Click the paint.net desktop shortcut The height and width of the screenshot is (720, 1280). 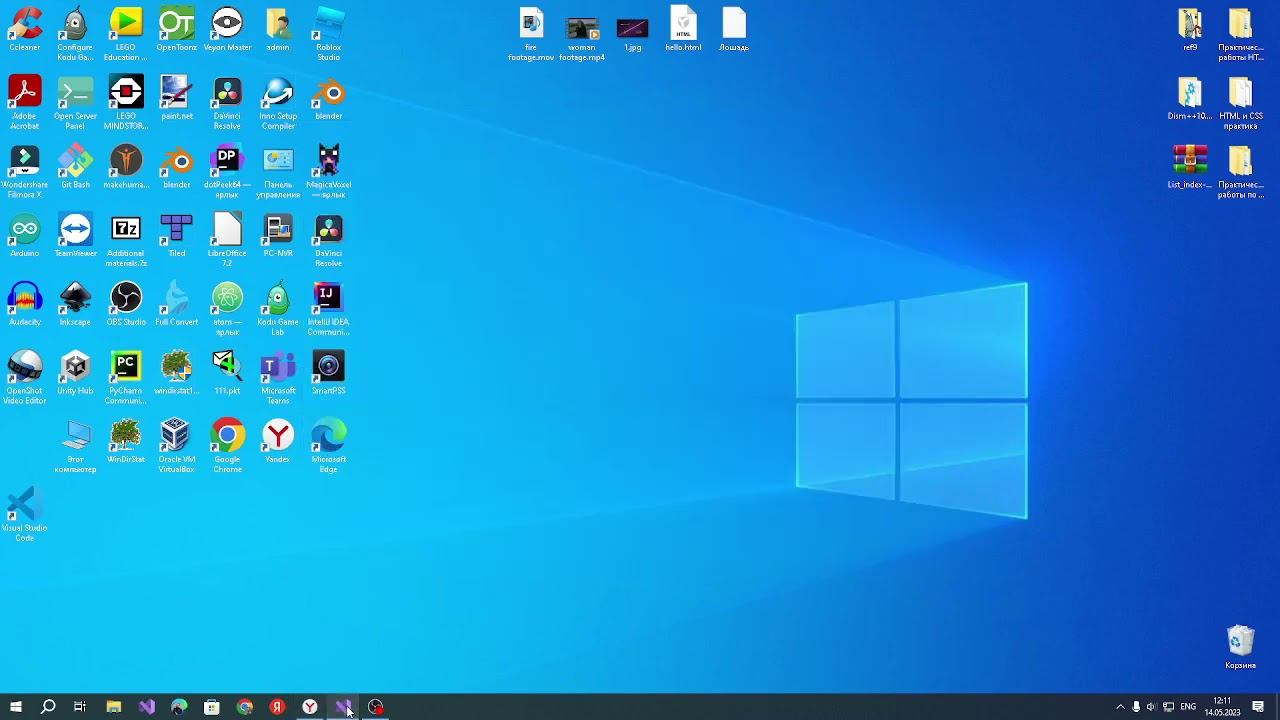[177, 98]
